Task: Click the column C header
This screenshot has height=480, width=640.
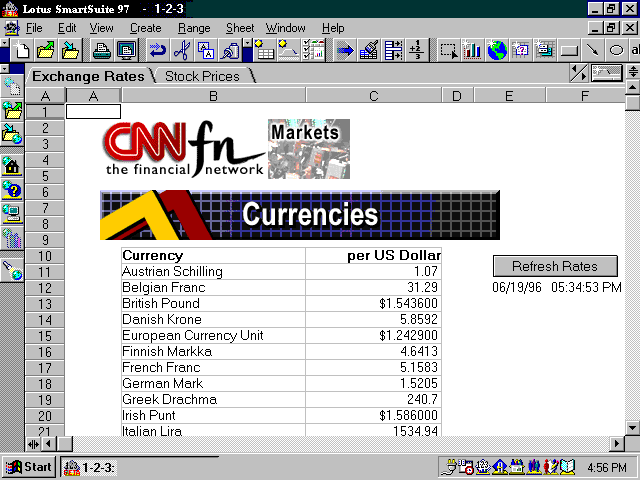Action: tap(373, 96)
